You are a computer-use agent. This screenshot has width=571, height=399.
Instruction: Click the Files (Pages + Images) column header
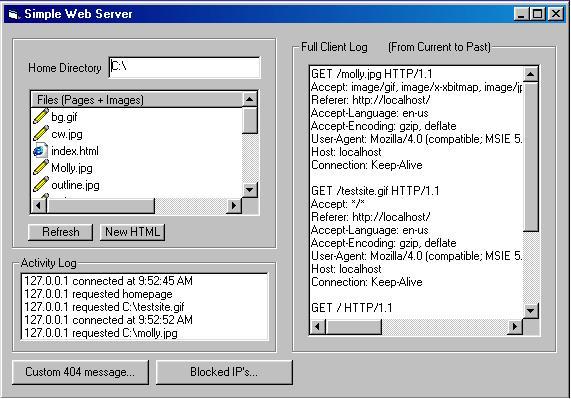(x=137, y=99)
